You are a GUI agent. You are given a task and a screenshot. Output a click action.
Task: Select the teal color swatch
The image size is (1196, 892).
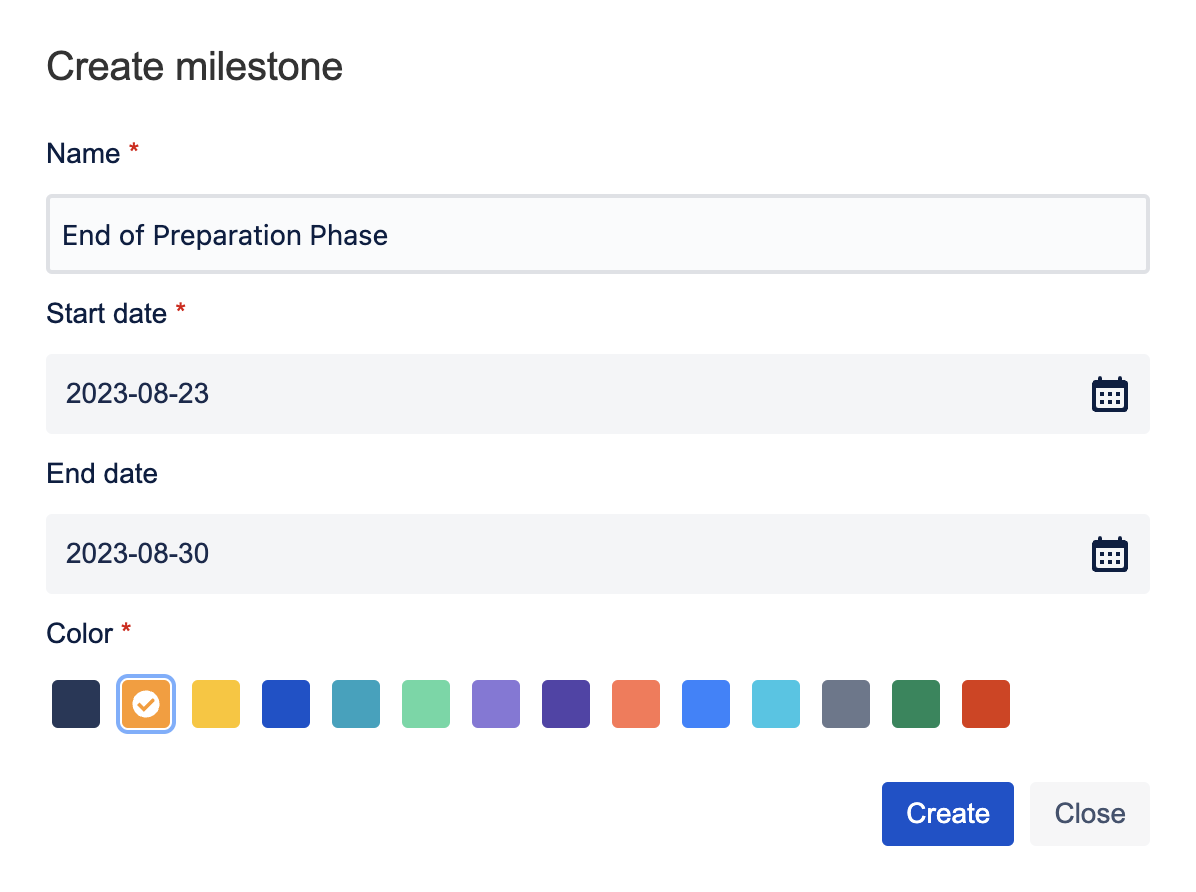(x=356, y=704)
